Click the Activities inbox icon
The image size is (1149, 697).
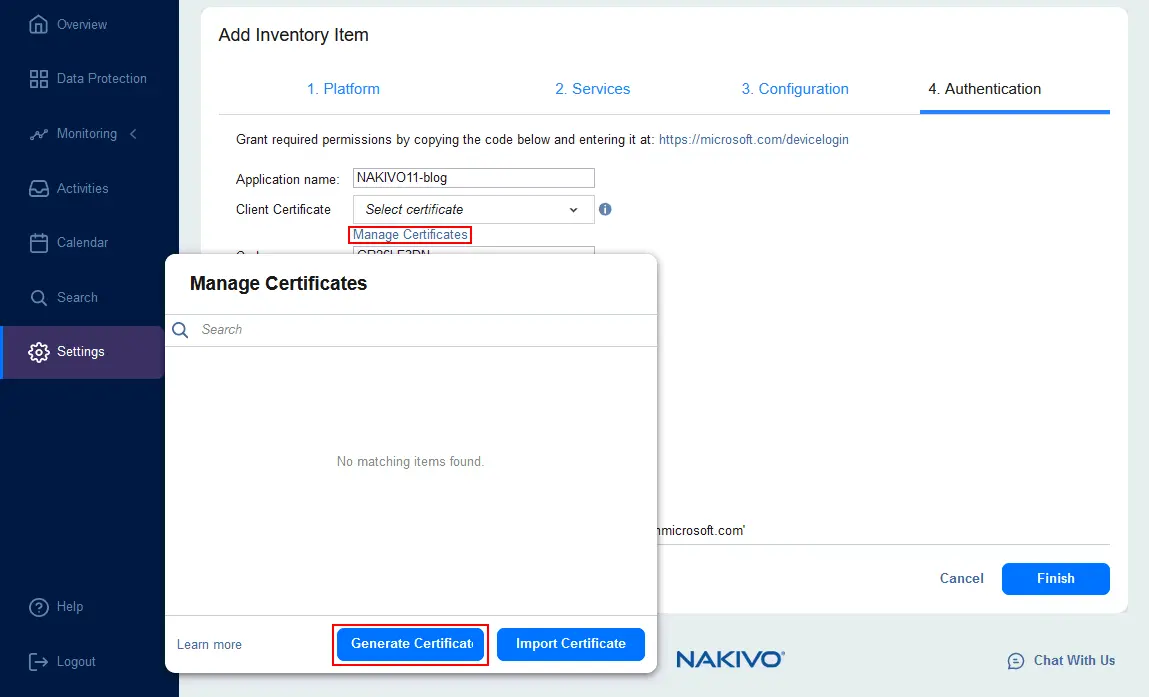coord(38,188)
